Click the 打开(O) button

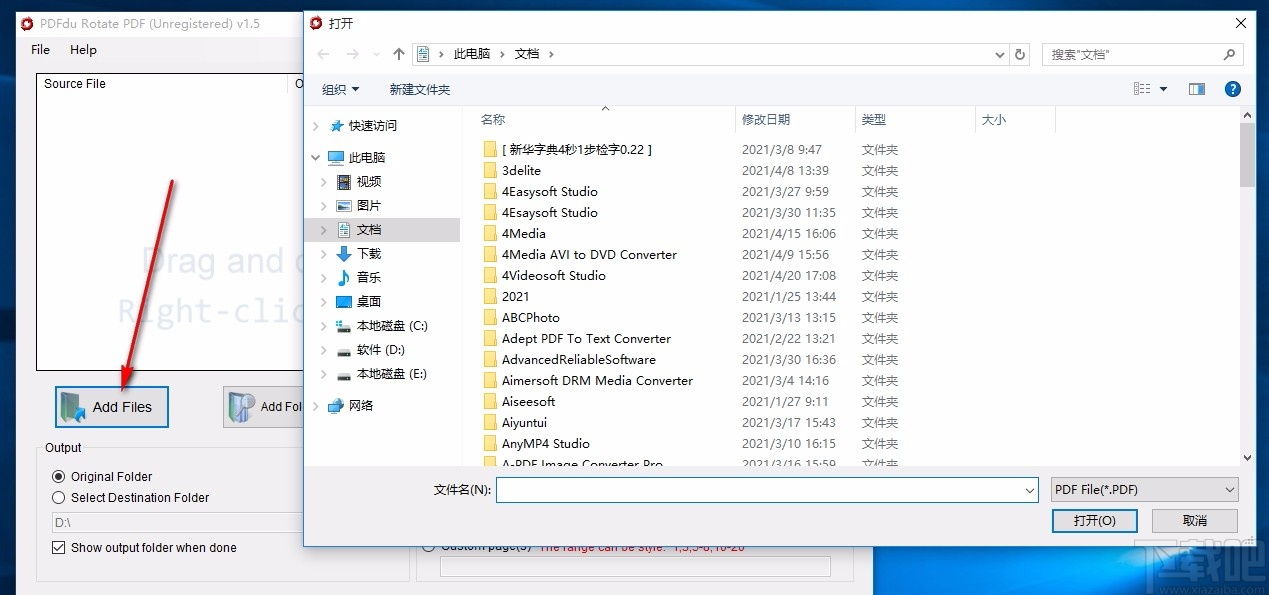[1094, 520]
